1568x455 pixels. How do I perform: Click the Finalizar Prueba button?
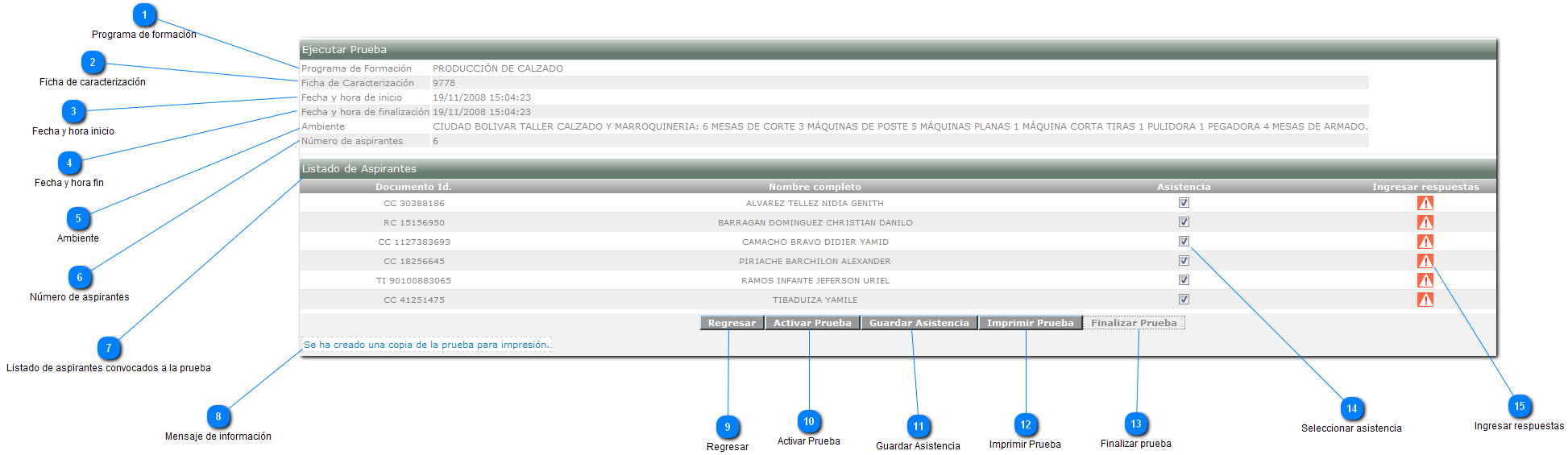point(1134,323)
